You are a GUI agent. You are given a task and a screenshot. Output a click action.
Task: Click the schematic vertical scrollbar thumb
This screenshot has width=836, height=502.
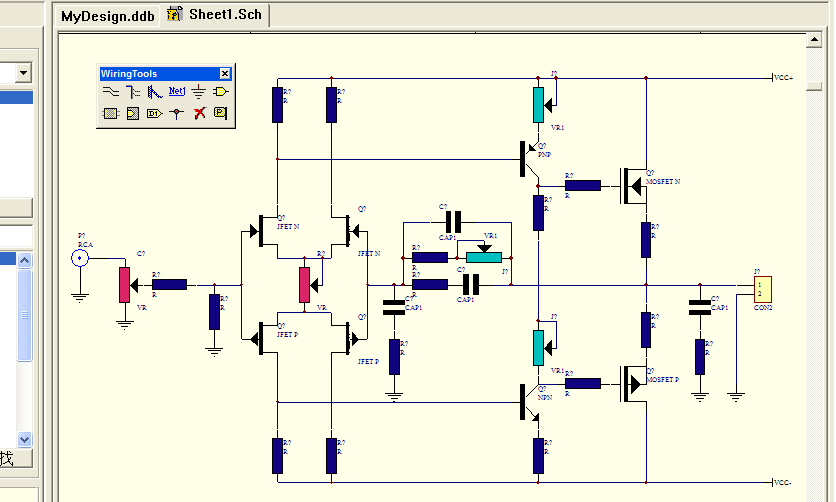coord(814,86)
